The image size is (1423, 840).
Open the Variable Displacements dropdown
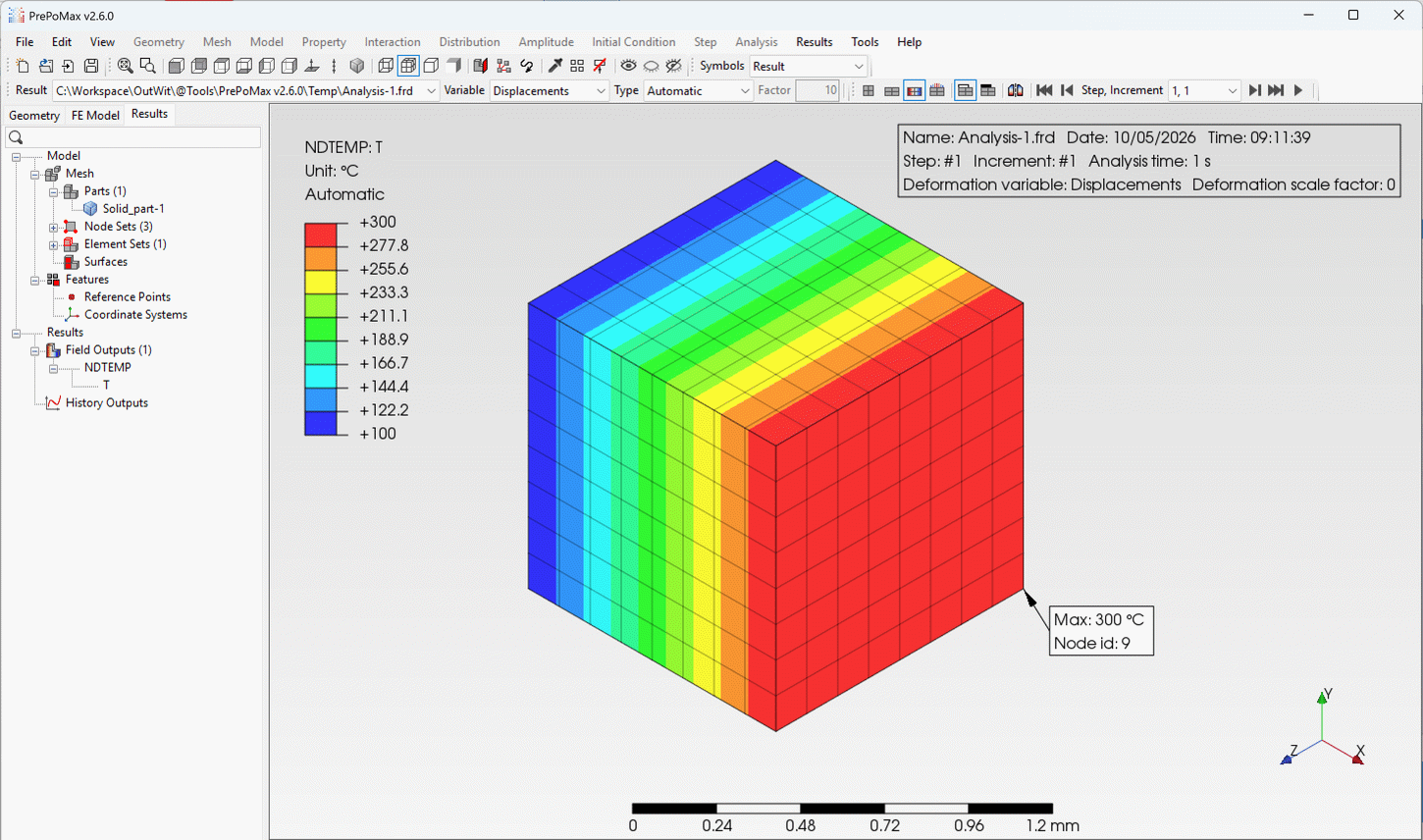(601, 90)
